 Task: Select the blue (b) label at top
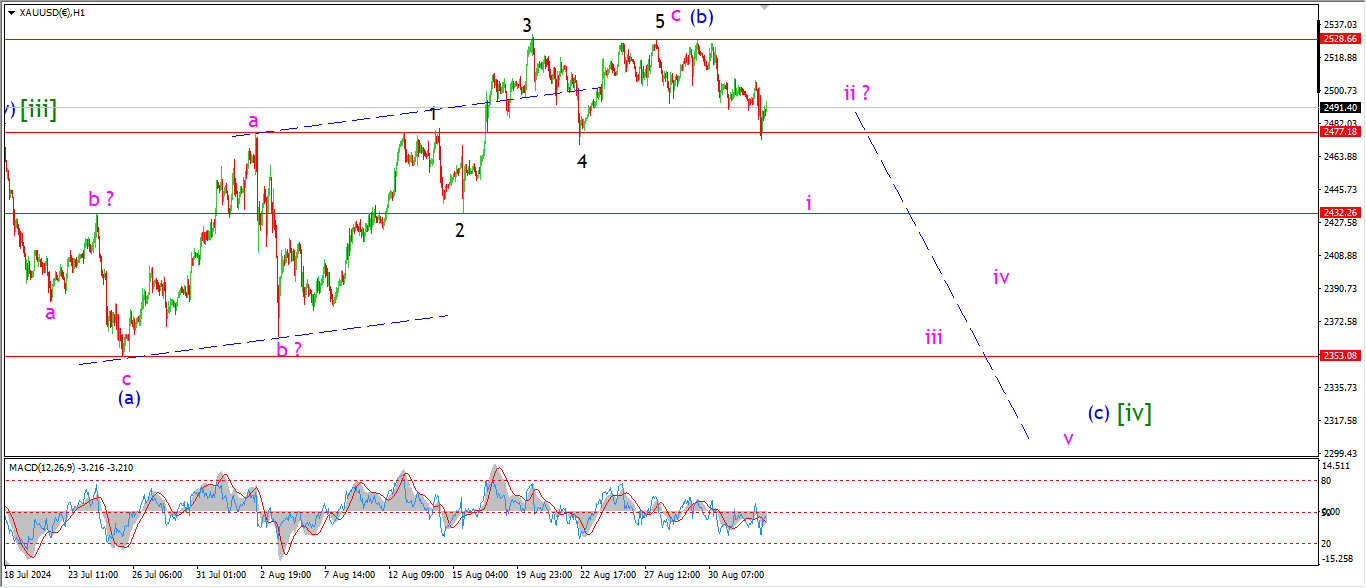click(702, 17)
